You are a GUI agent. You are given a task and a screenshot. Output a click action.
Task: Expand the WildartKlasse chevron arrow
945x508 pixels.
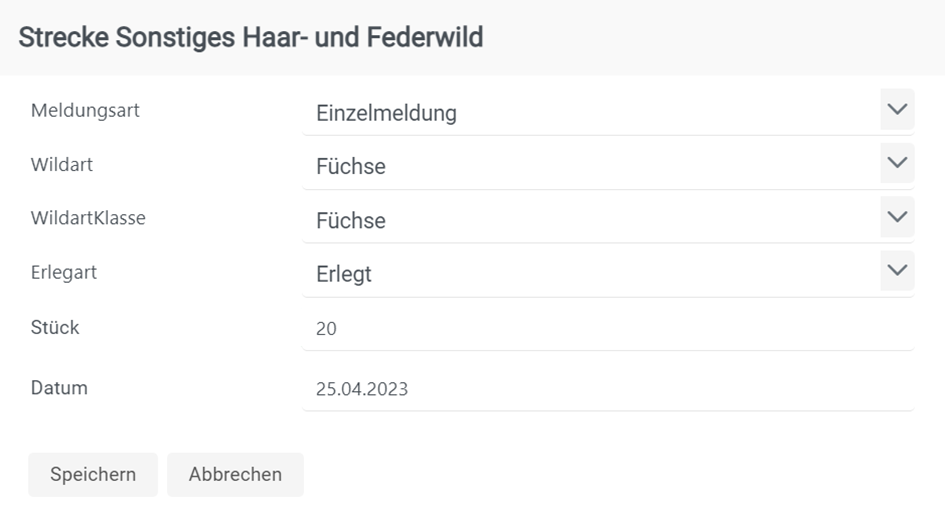click(x=897, y=217)
